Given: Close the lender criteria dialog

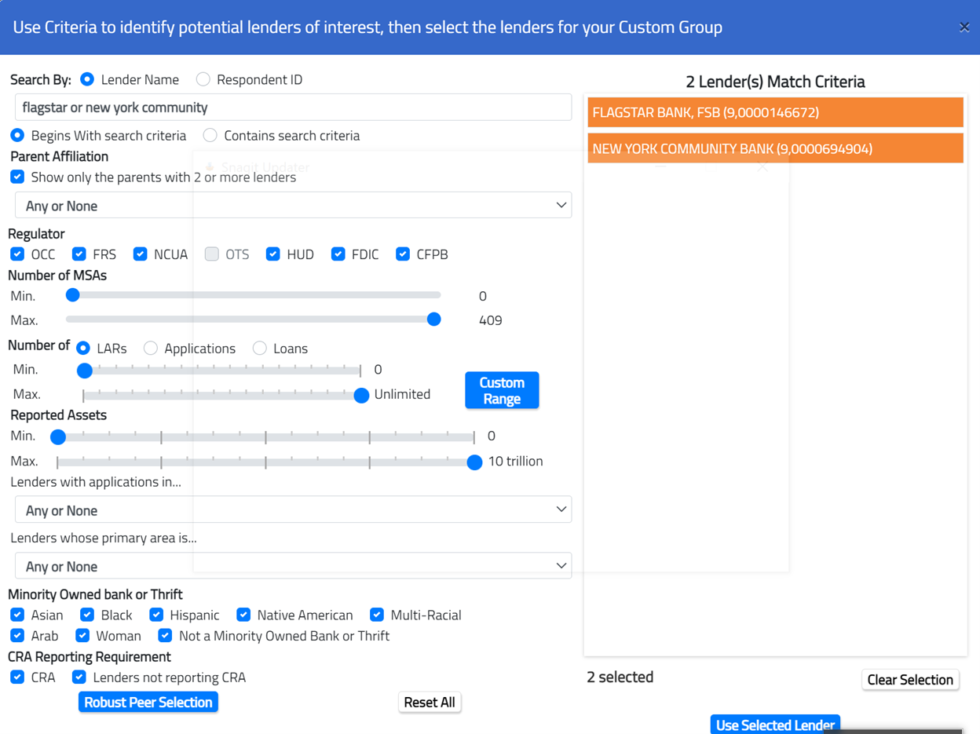Looking at the screenshot, I should 963,27.
